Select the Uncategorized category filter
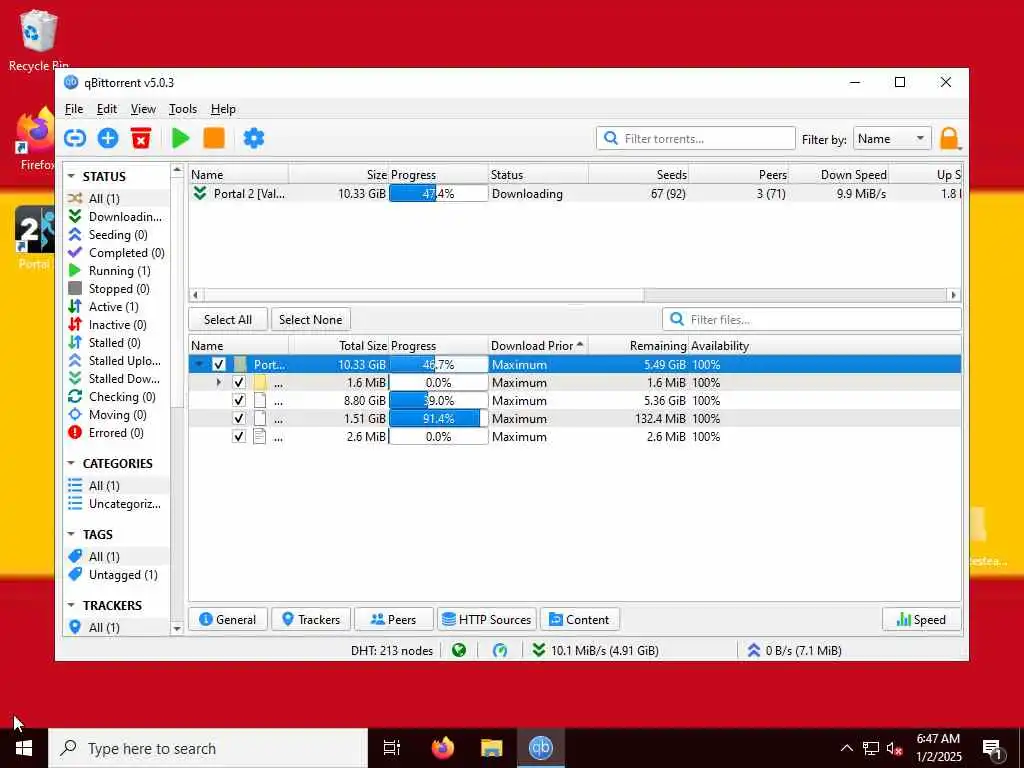 (117, 504)
